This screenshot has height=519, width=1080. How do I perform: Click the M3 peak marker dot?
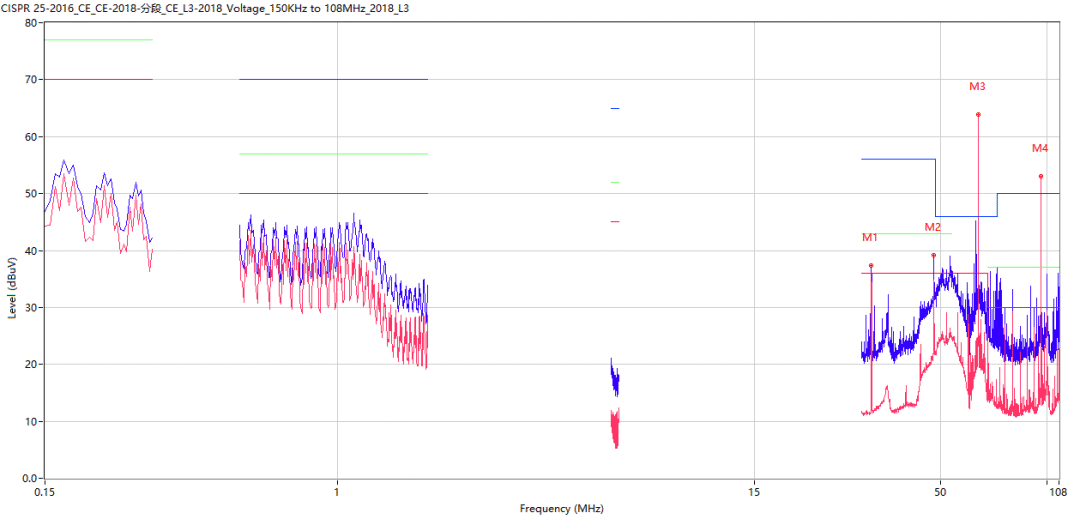coord(978,114)
